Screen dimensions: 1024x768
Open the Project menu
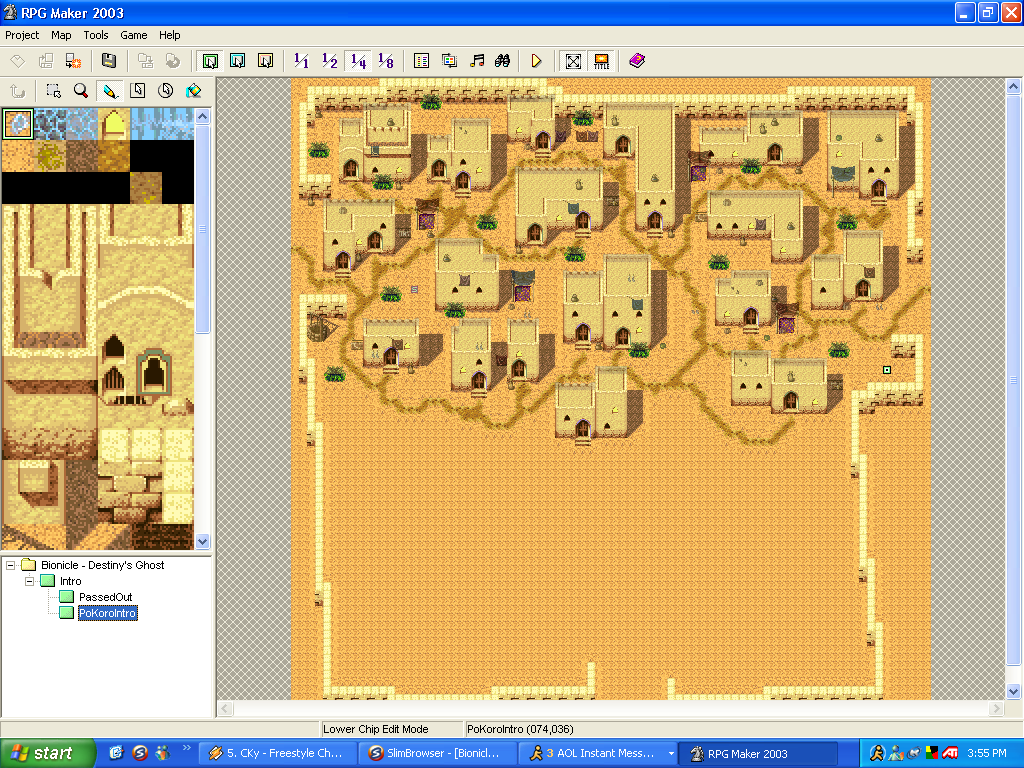pos(22,35)
